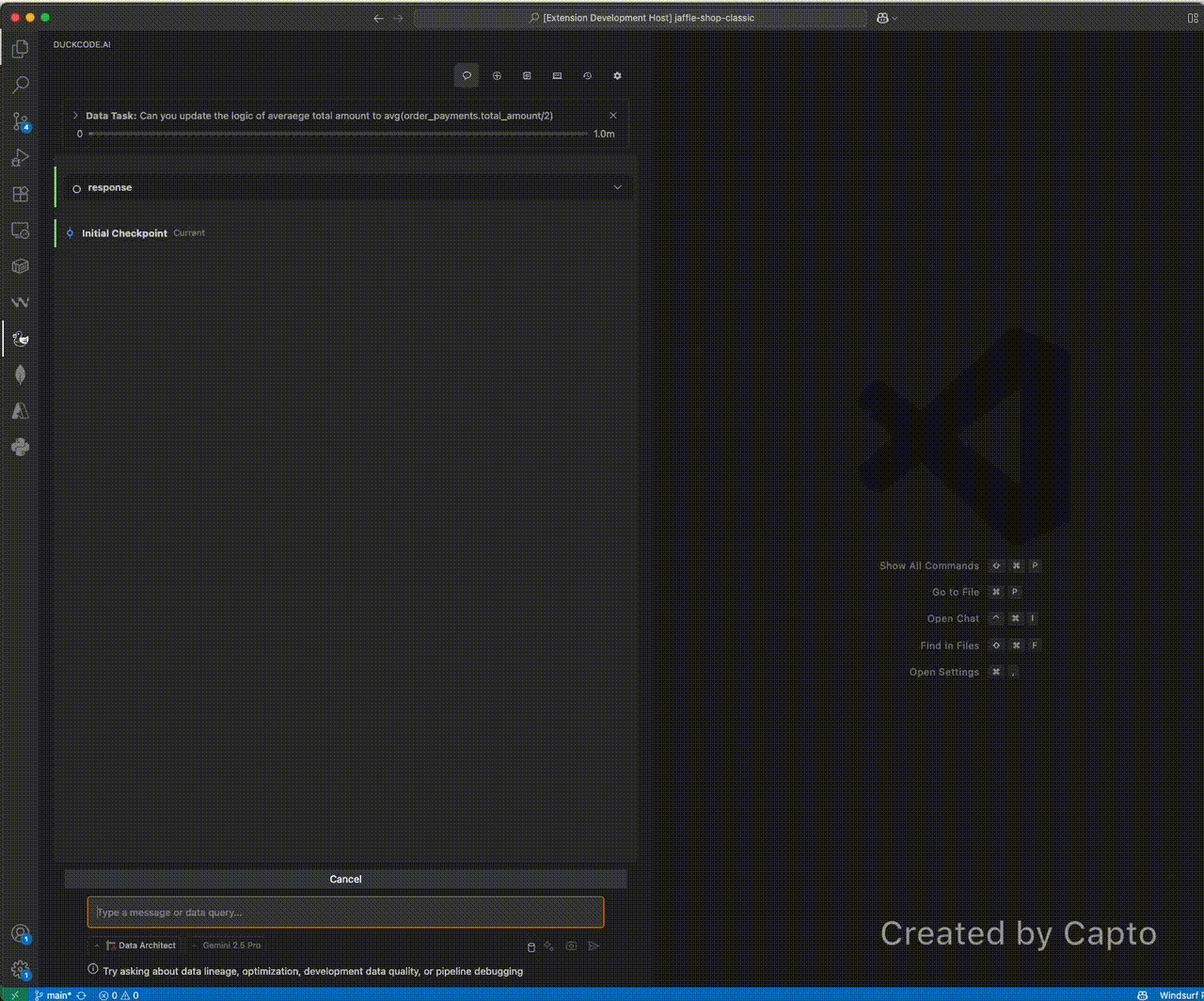Click the Initial Checkpoint entry
Image resolution: width=1204 pixels, height=1001 pixels.
coord(124,233)
